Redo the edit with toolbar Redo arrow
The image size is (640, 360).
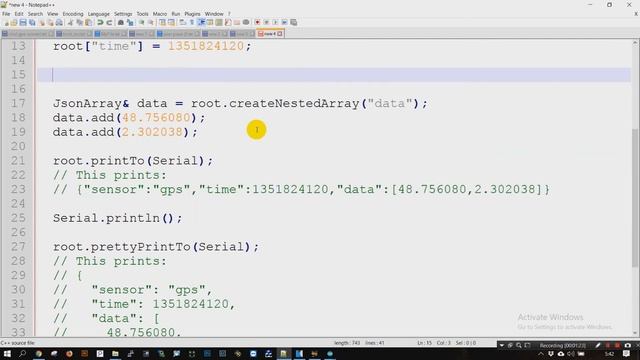coord(109,22)
